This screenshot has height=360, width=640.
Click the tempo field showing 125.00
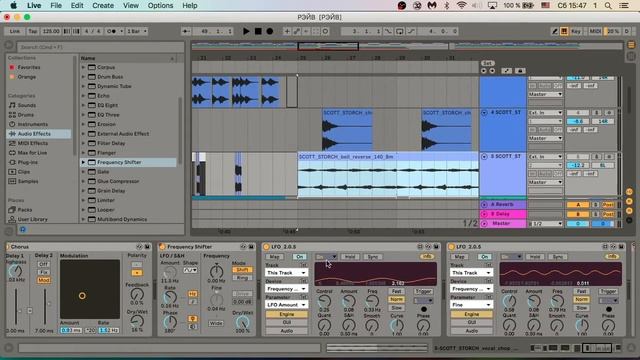[51, 31]
